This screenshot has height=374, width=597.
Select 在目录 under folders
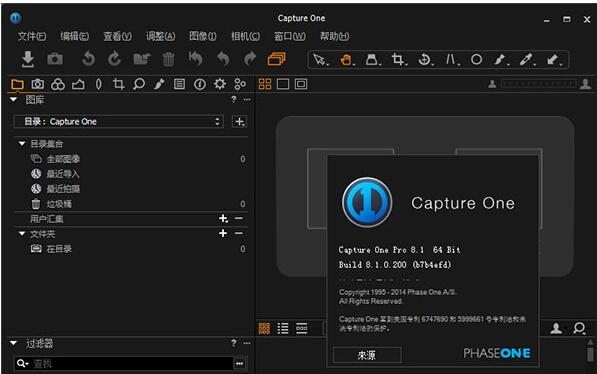point(59,249)
